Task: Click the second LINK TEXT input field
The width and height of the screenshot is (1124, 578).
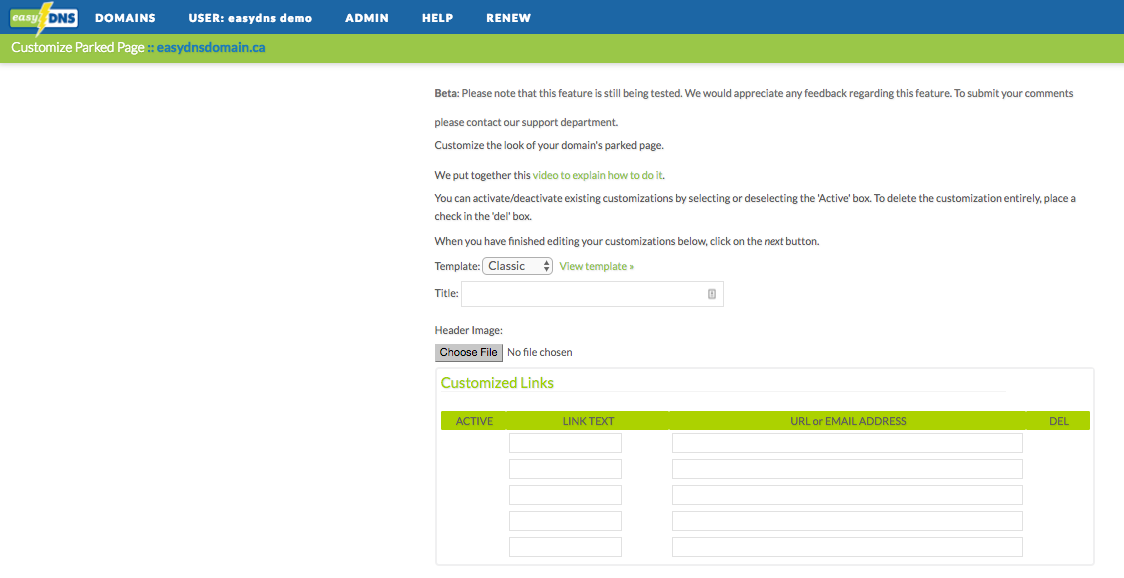Action: (x=566, y=469)
